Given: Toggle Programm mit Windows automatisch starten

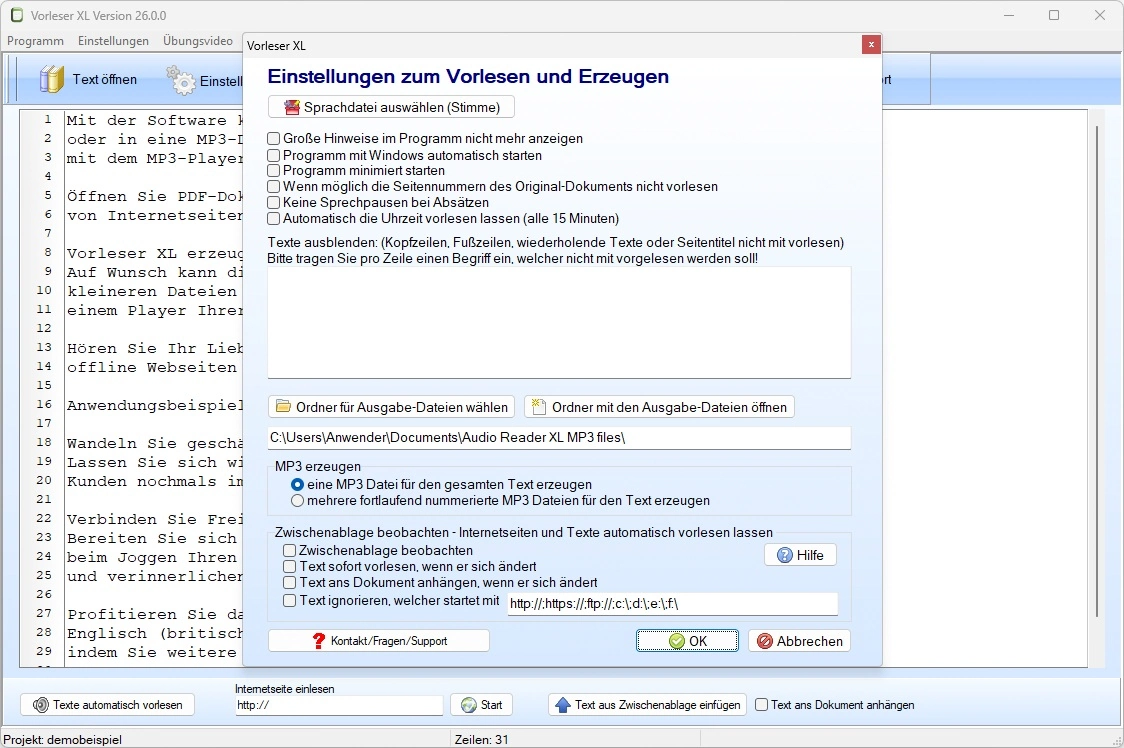Looking at the screenshot, I should pos(274,155).
